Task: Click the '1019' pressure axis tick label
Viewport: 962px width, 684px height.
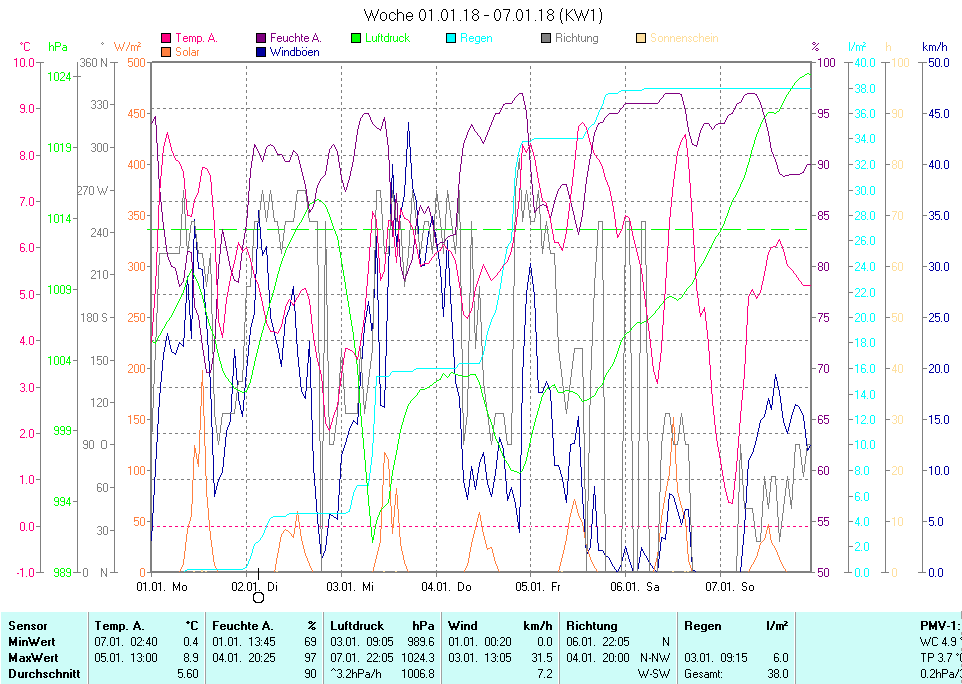Action: 60,147
